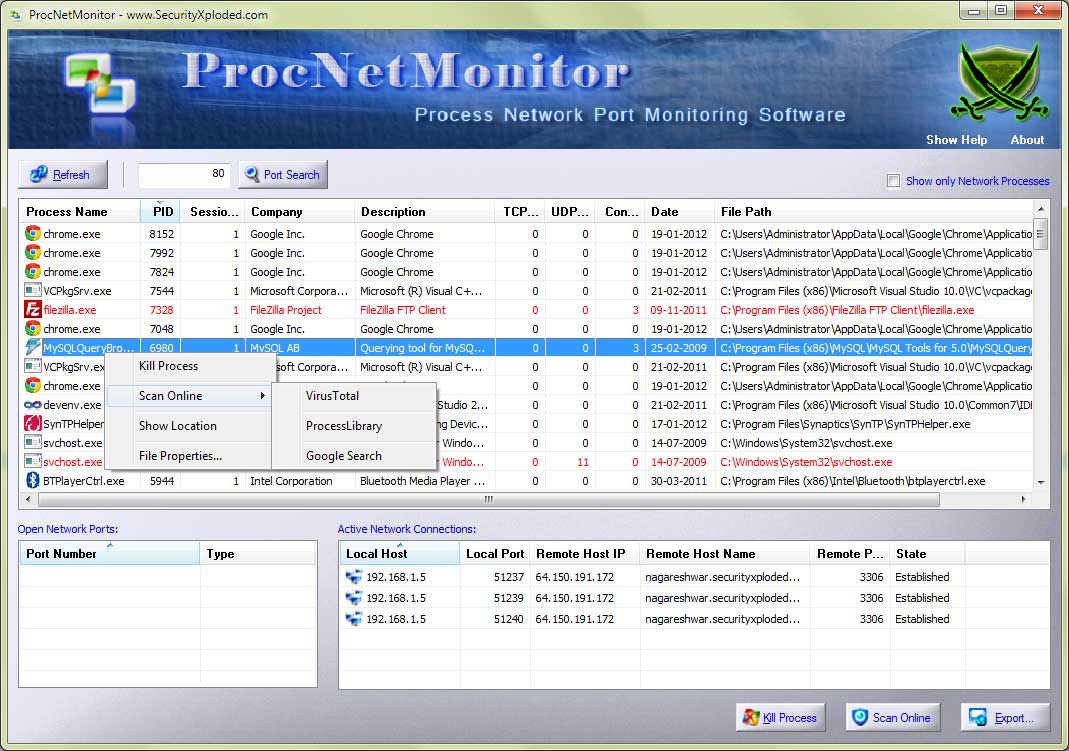Enable Show only Network Processes checkbox
The image size is (1069, 751).
893,181
